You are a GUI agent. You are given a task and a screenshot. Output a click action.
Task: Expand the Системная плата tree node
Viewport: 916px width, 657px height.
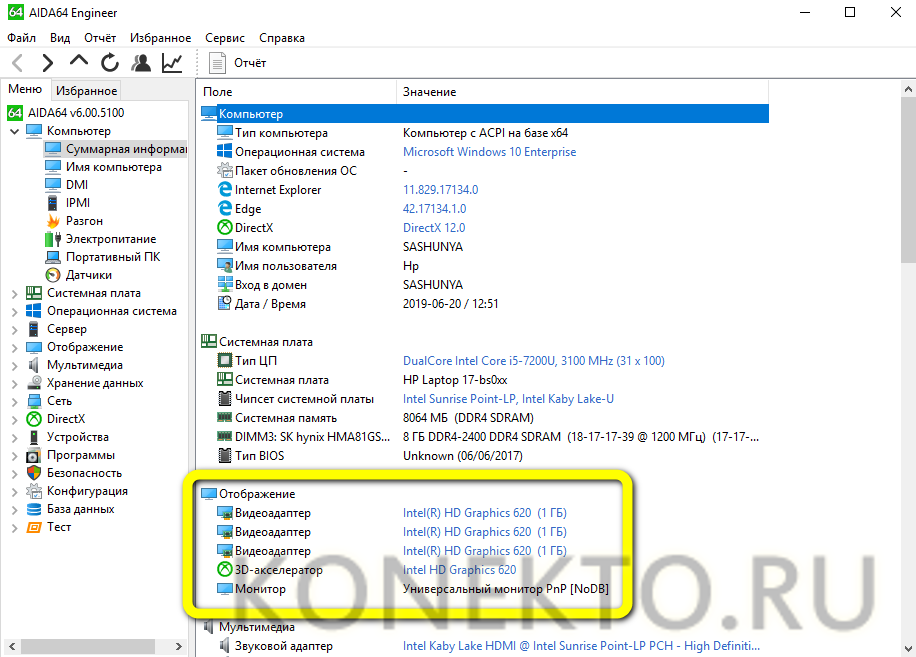(x=15, y=293)
